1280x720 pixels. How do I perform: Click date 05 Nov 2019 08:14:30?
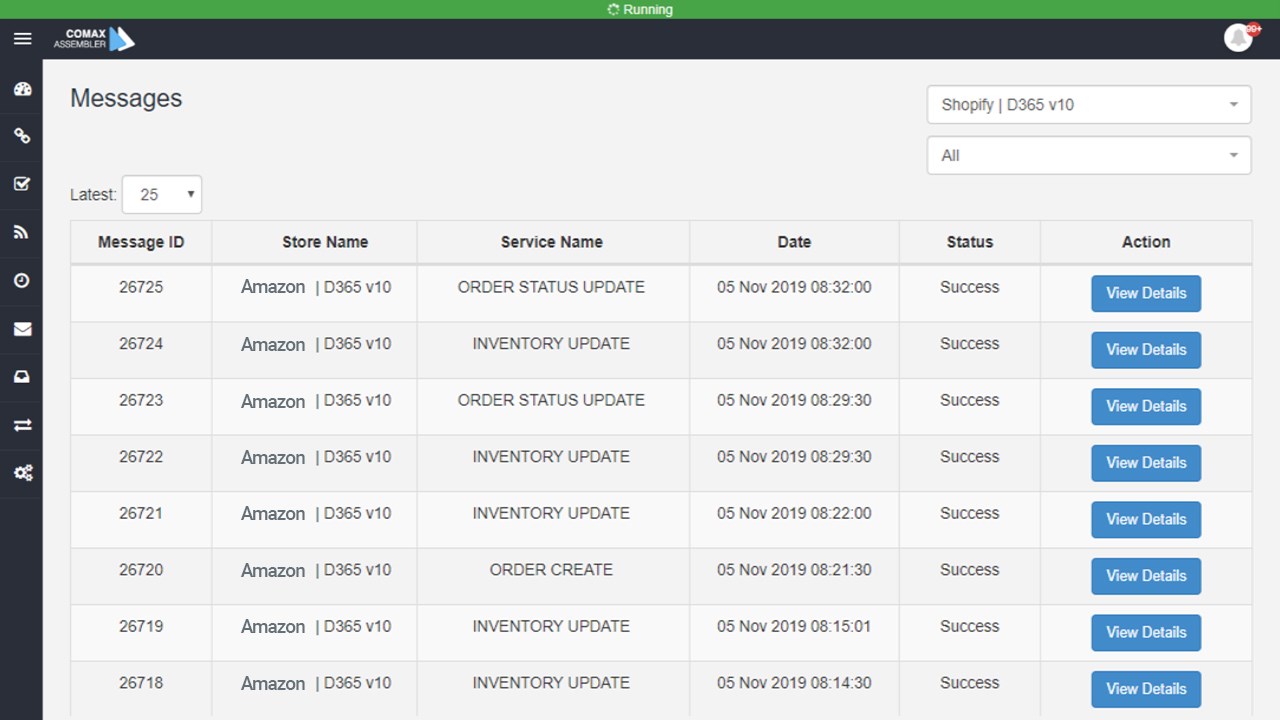794,683
